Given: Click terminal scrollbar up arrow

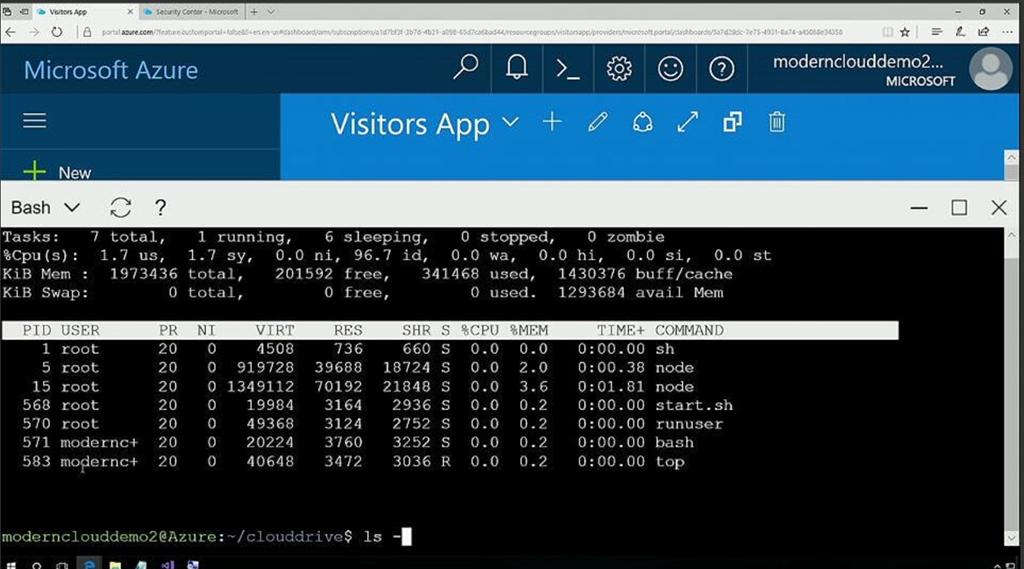Looking at the screenshot, I should click(1012, 235).
